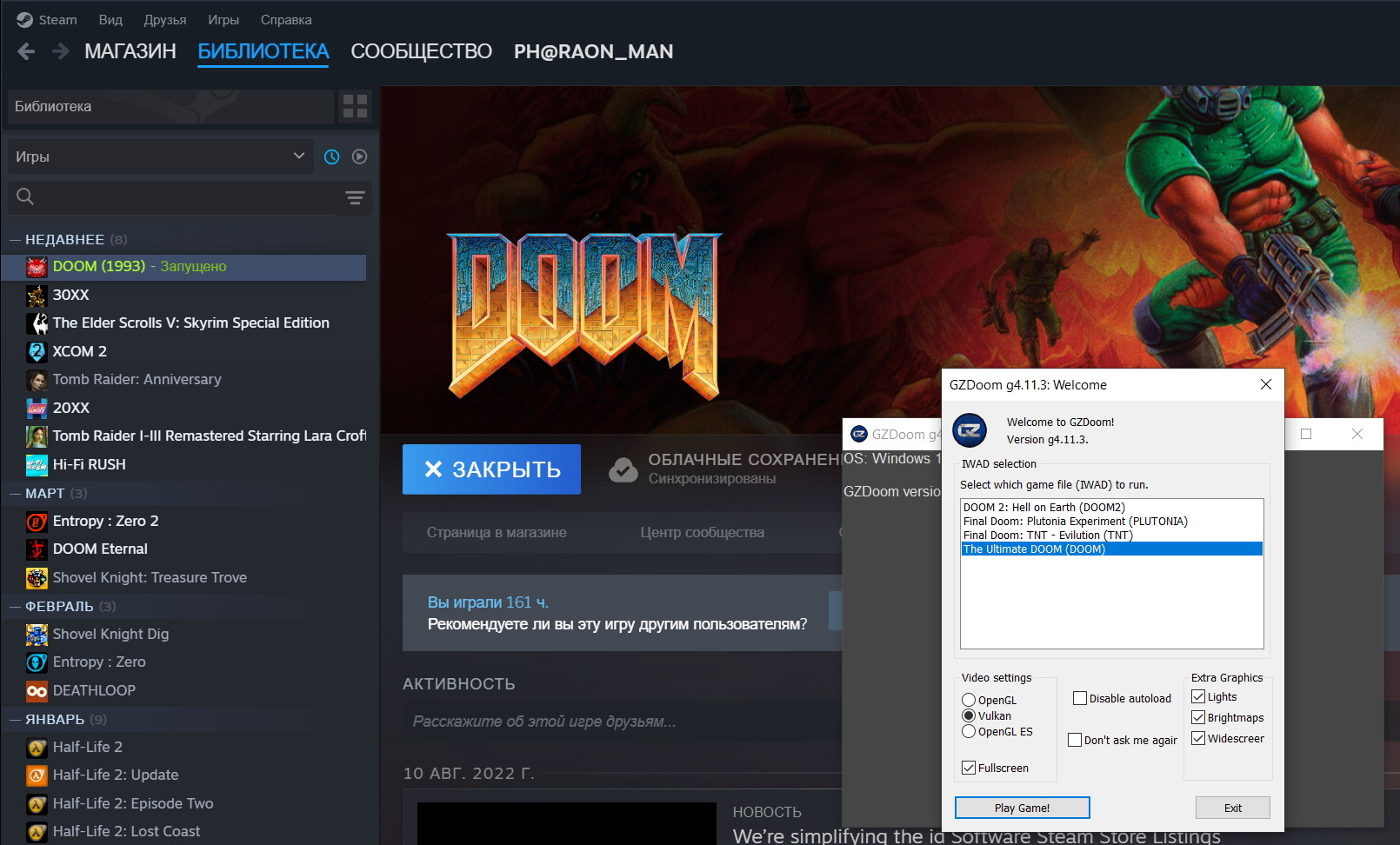Viewport: 1400px width, 845px height.
Task: Click the Shovel Knight Dig icon
Action: click(37, 635)
